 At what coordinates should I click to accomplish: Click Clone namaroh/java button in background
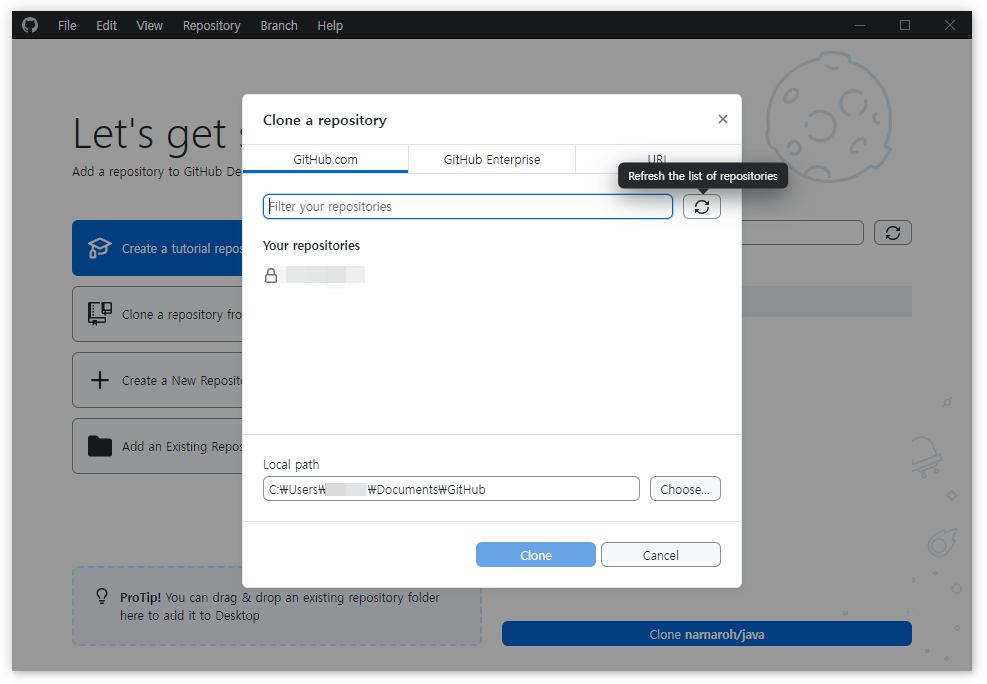click(x=706, y=634)
